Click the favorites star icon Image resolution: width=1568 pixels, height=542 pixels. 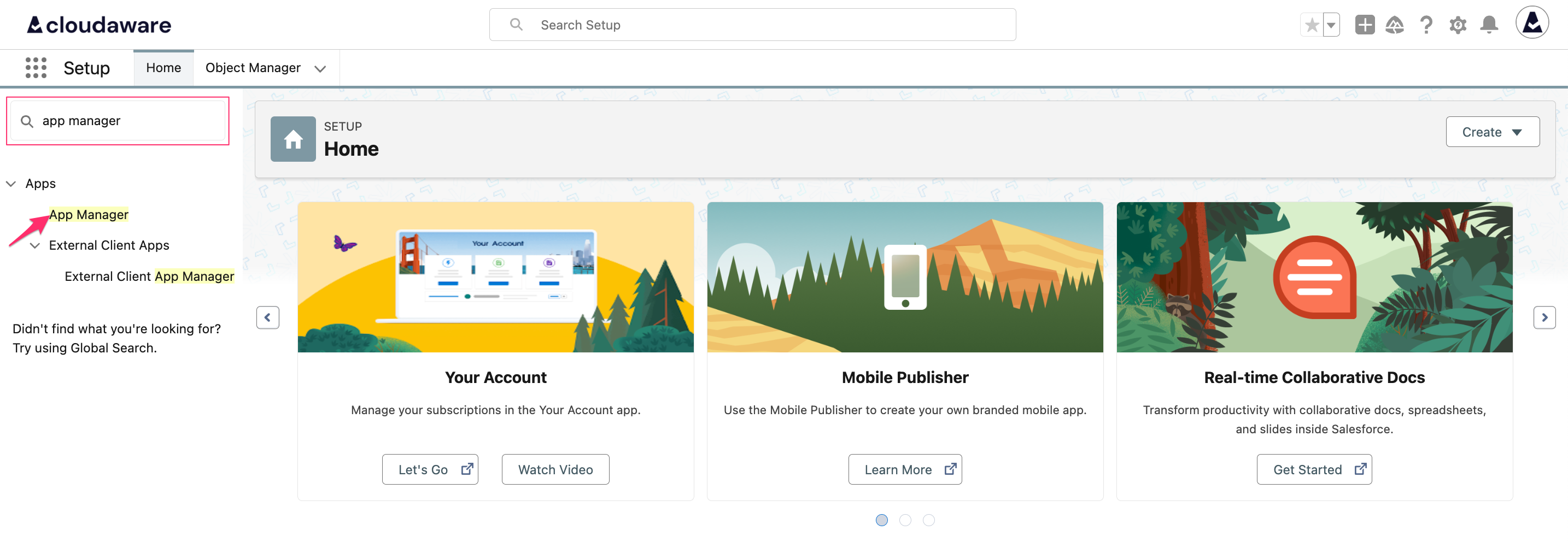[x=1312, y=25]
